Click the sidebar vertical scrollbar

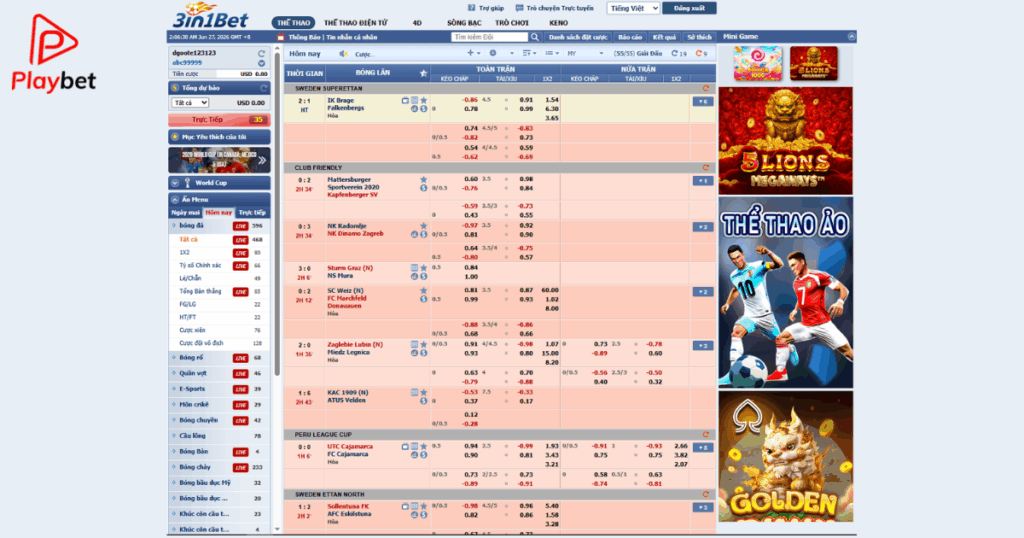click(278, 215)
